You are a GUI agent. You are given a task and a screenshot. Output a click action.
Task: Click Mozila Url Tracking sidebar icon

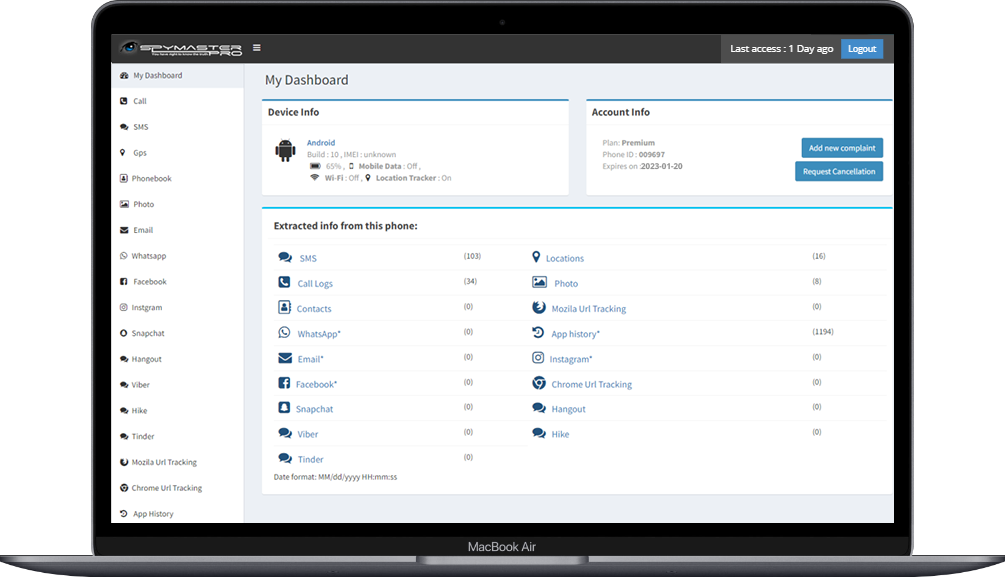[x=124, y=462]
